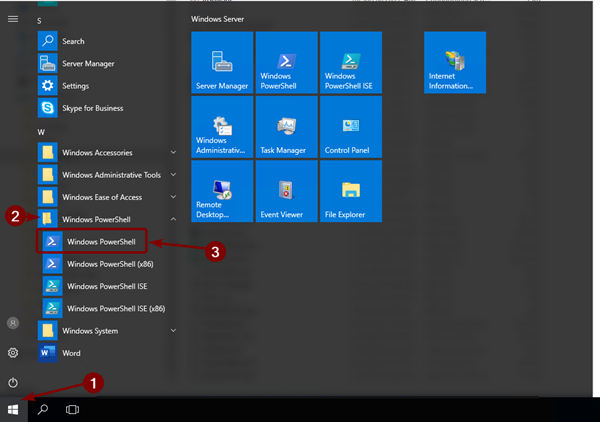This screenshot has height=422, width=600.
Task: Click the hamburger menu at top left
Action: point(13,19)
